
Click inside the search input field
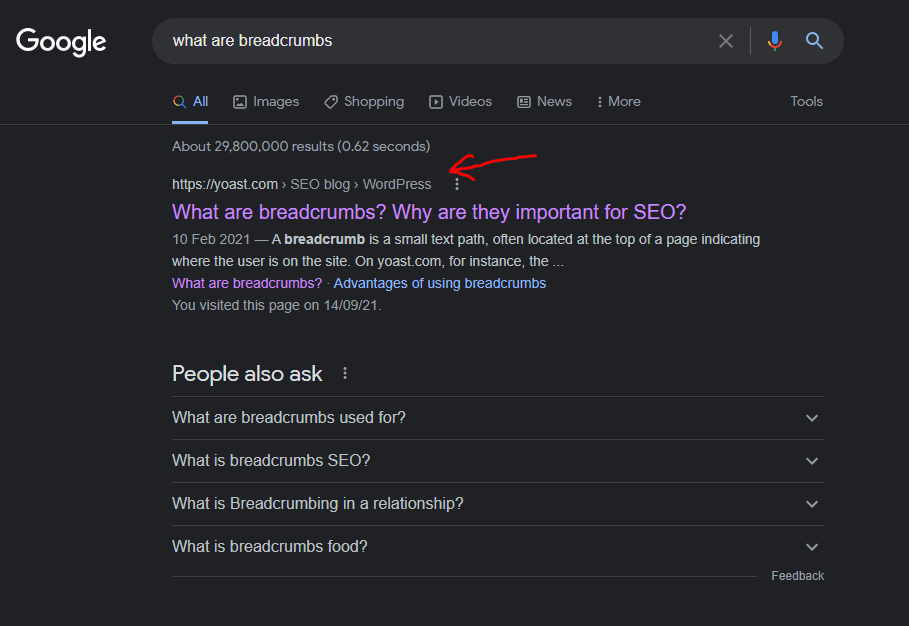pos(400,41)
